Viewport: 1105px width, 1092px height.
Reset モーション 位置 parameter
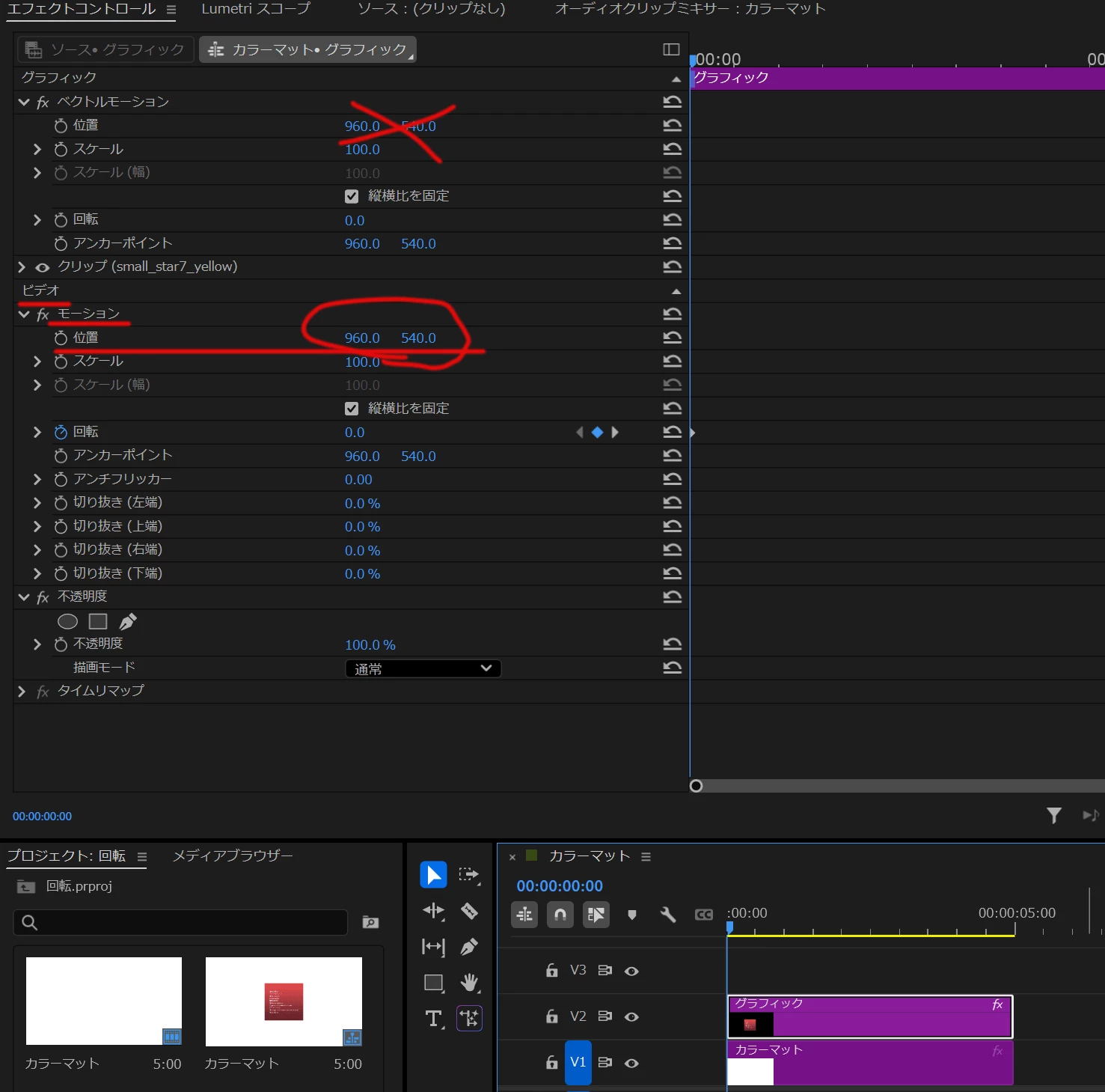coord(673,338)
